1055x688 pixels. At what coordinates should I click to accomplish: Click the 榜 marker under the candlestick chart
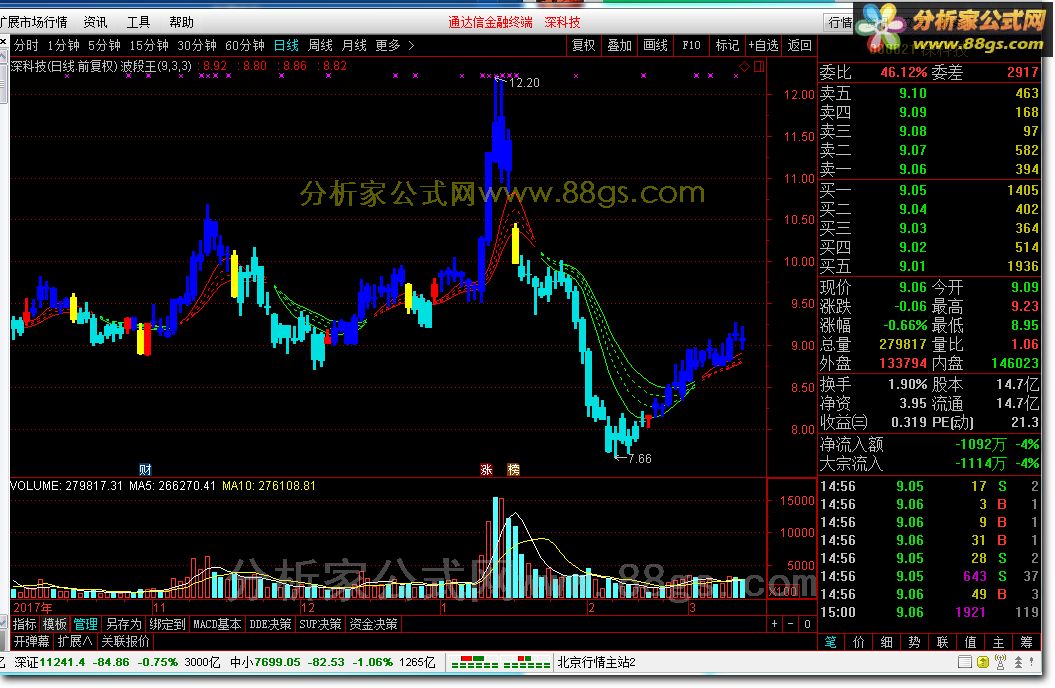[x=513, y=469]
